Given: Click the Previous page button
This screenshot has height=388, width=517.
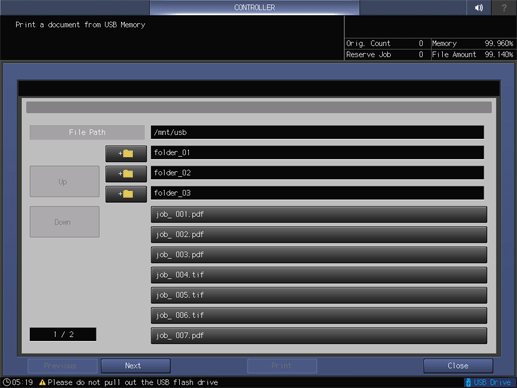Looking at the screenshot, I should pyautogui.click(x=63, y=366).
